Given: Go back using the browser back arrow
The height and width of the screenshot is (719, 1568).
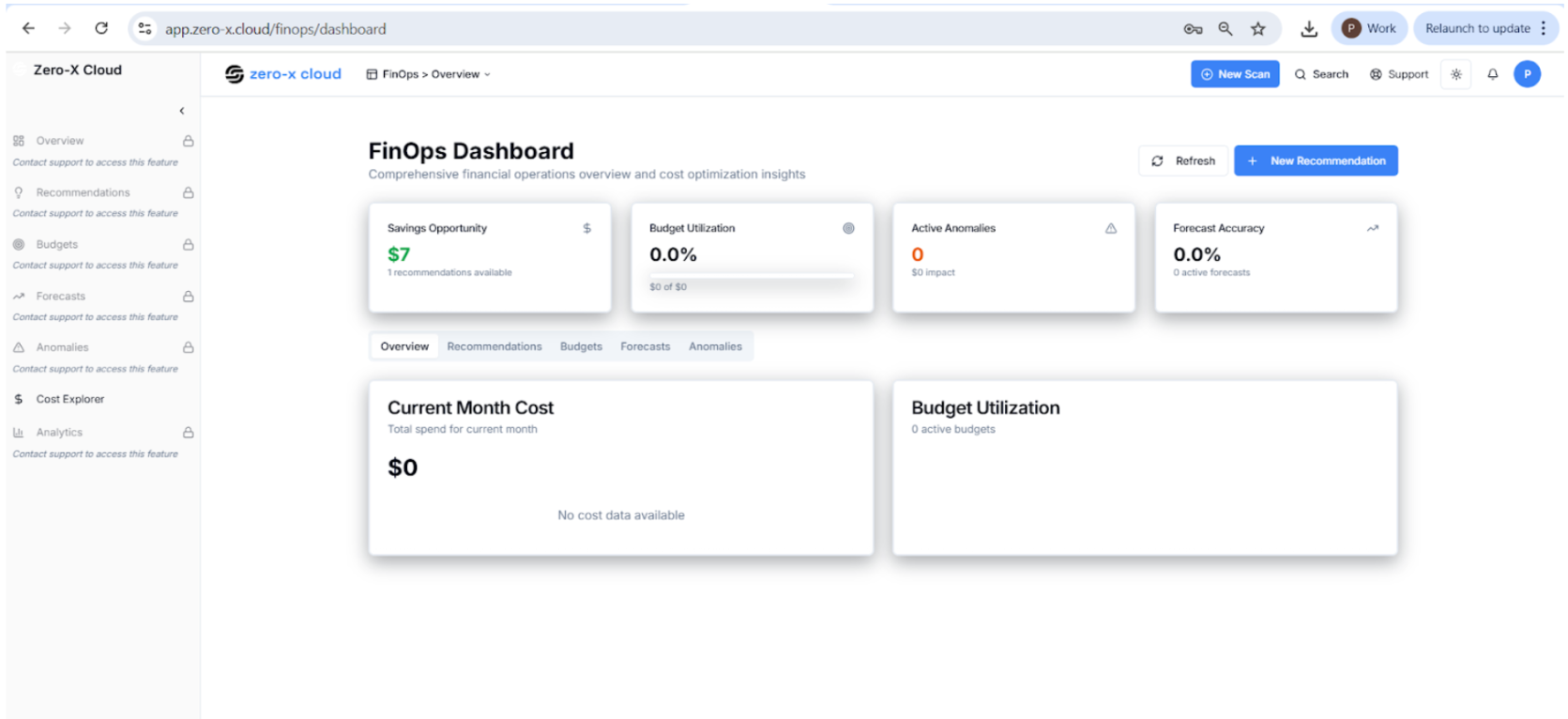Looking at the screenshot, I should [28, 29].
